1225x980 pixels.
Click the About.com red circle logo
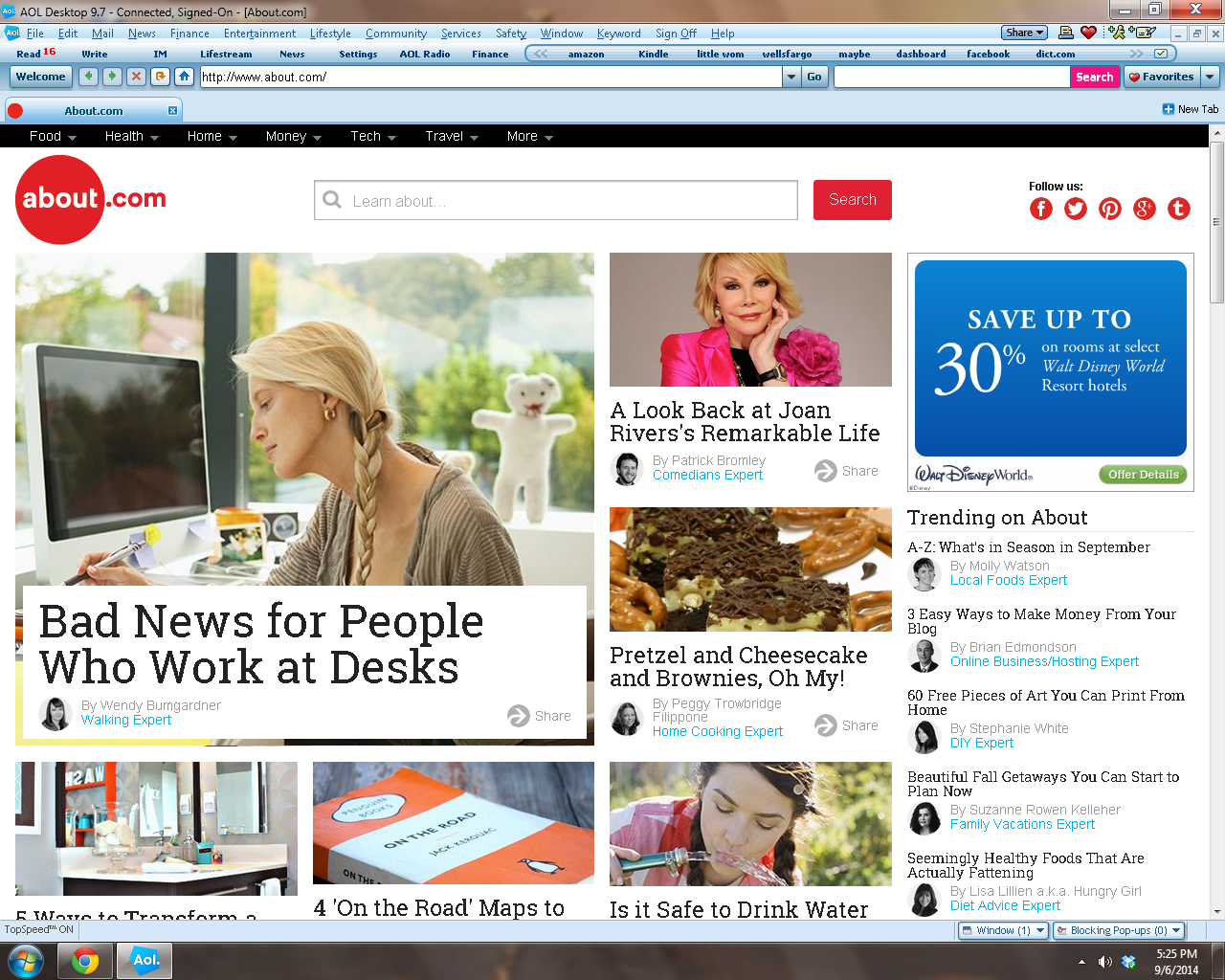[60, 199]
